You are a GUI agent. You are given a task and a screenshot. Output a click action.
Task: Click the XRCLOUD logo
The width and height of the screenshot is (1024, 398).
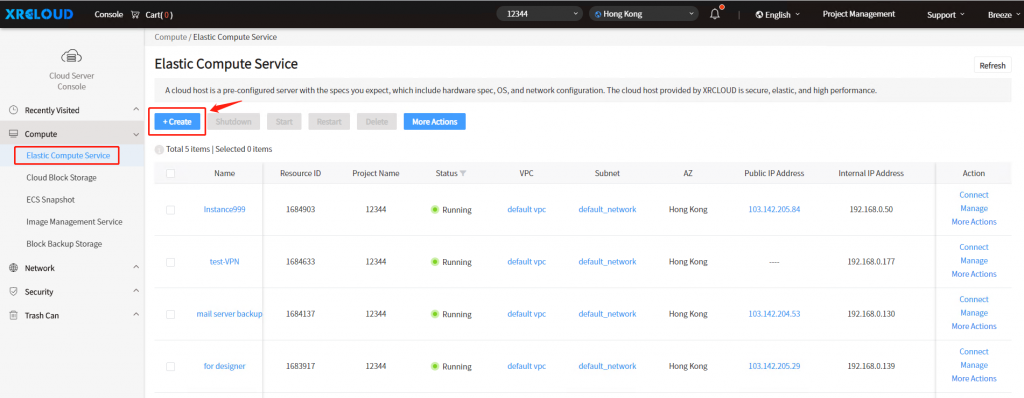39,14
